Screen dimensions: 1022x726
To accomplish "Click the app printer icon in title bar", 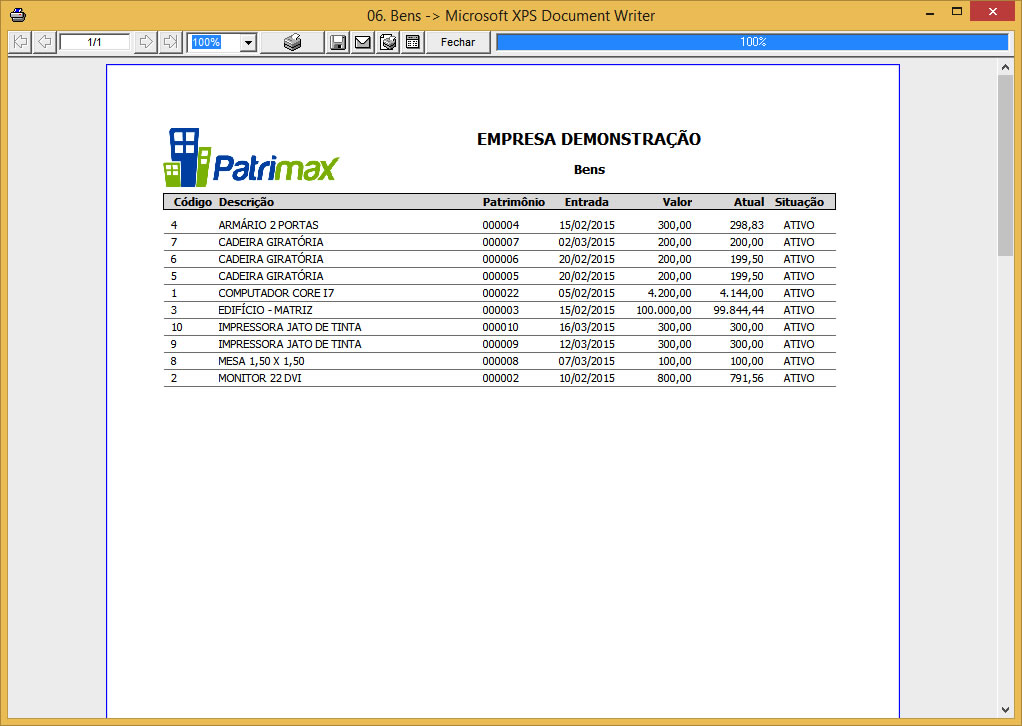I will (18, 14).
